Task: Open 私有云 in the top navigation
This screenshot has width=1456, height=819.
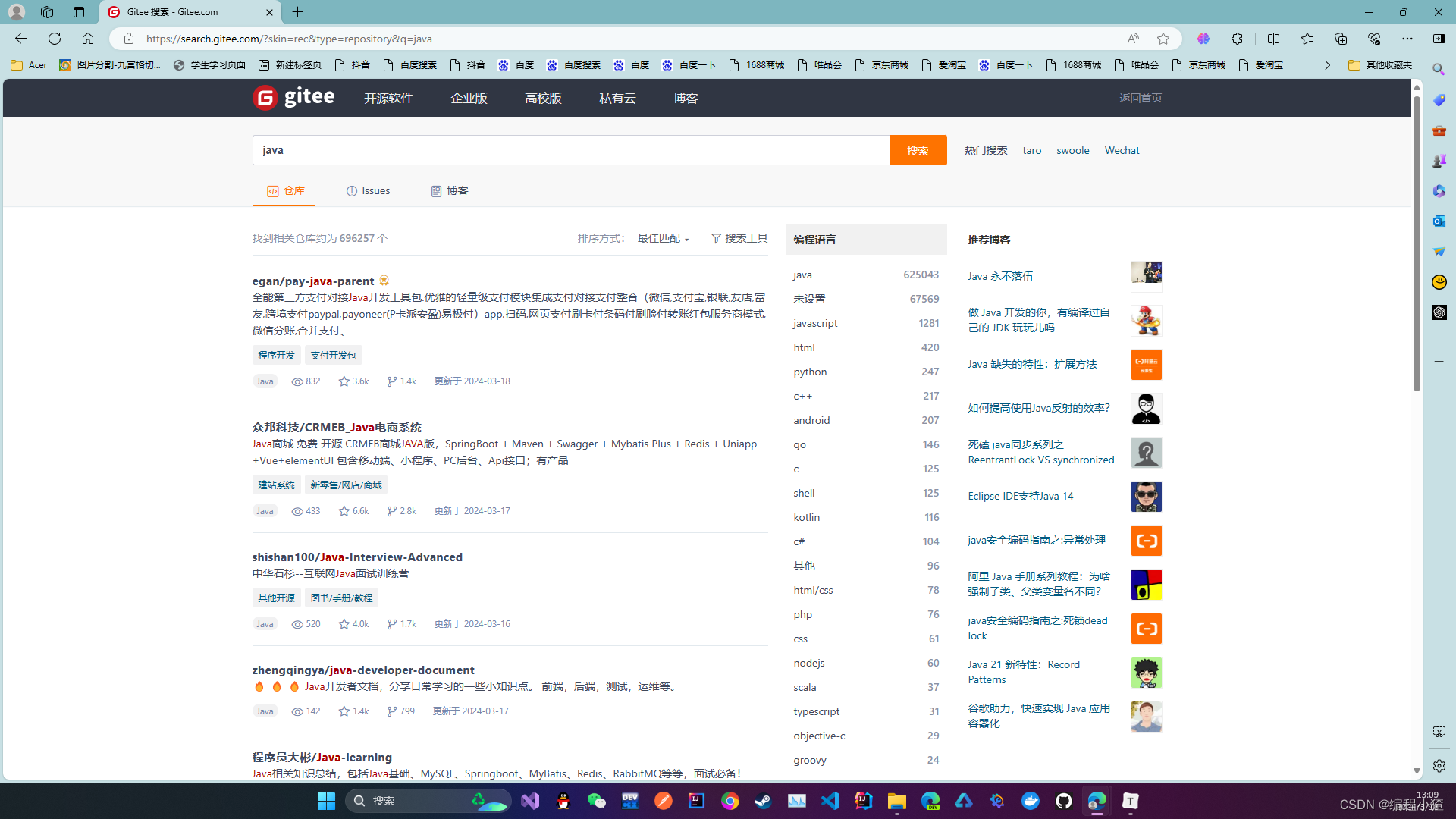Action: coord(617,98)
